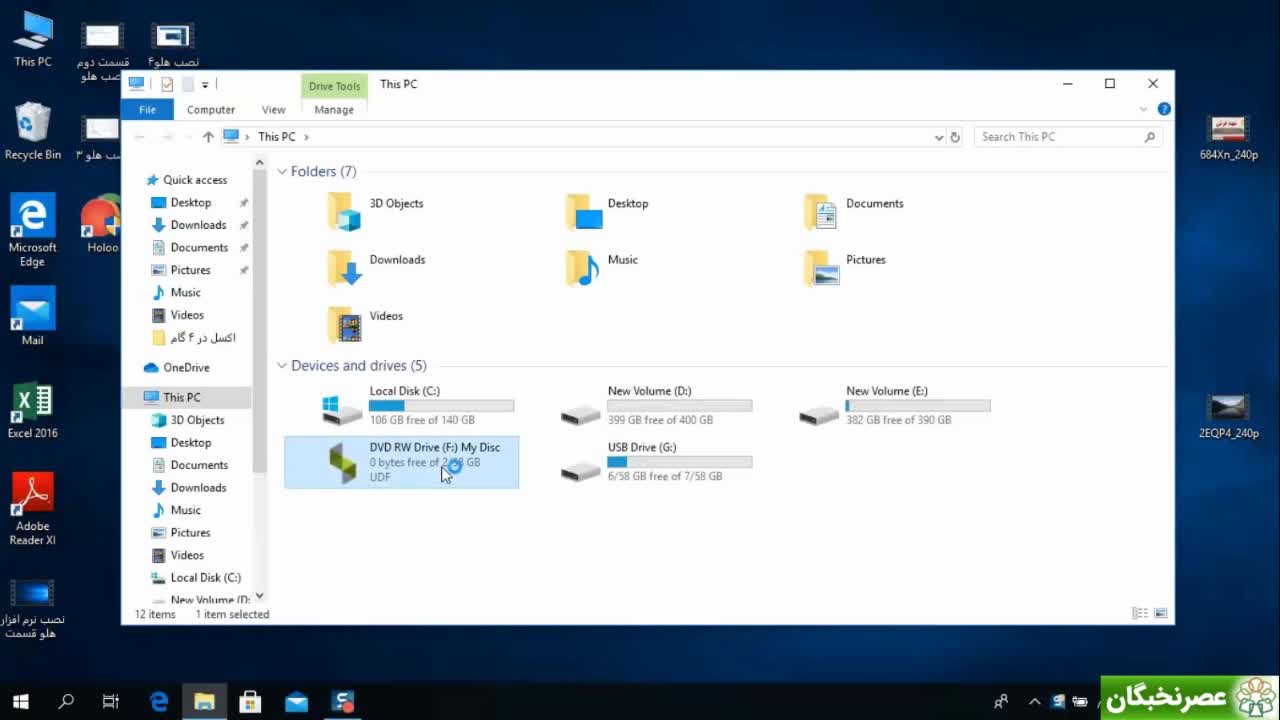Image resolution: width=1280 pixels, height=720 pixels.
Task: Open the explorer Help question mark icon
Action: tap(1164, 109)
